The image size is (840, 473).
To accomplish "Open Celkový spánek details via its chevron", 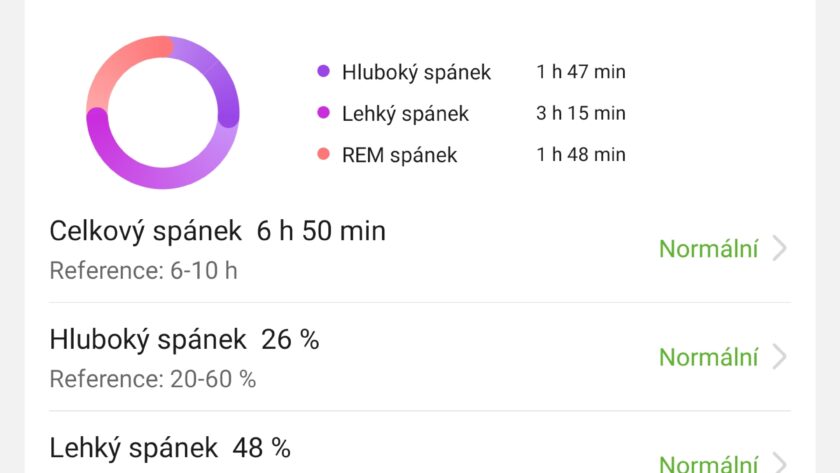I will pyautogui.click(x=780, y=249).
